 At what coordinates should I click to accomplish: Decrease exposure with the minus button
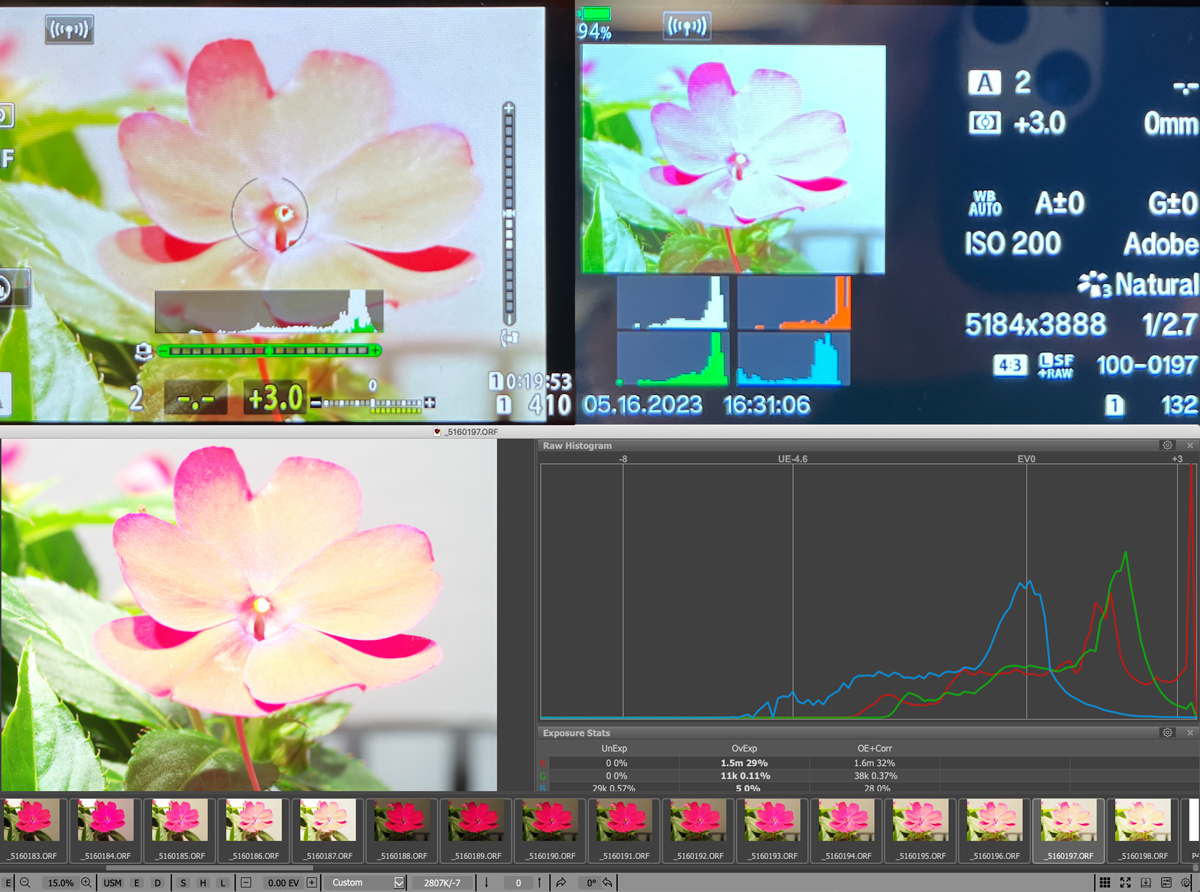(x=246, y=883)
